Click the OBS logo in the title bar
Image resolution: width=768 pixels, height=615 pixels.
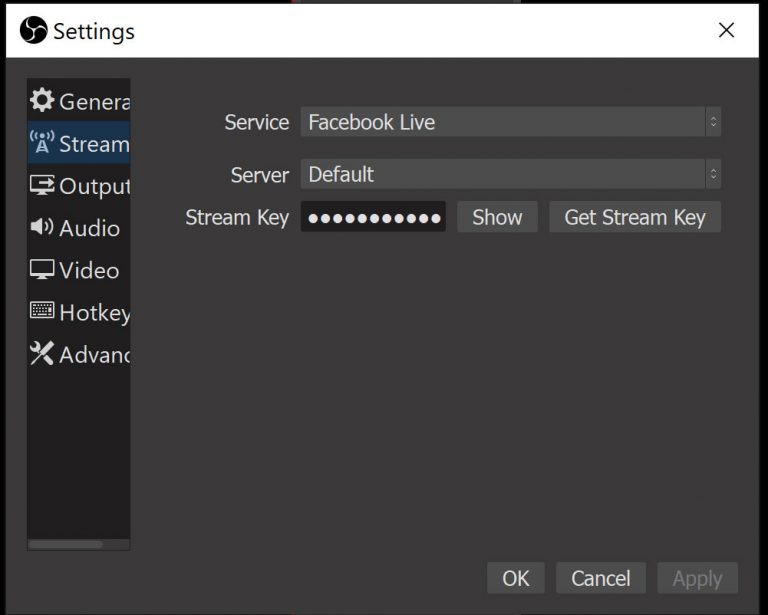click(x=33, y=30)
